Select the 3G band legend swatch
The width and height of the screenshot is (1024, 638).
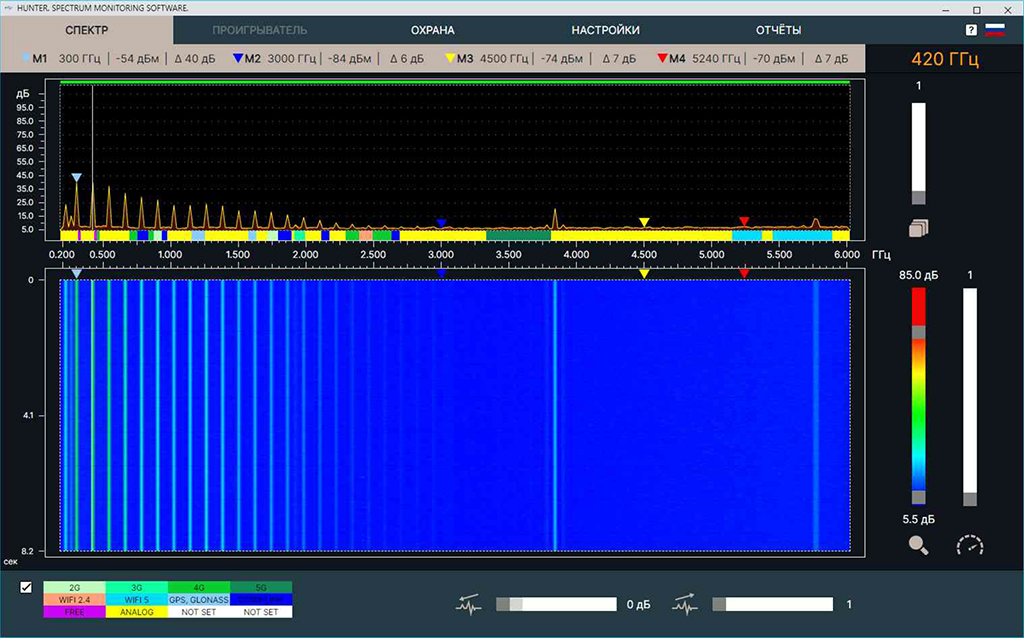click(x=136, y=588)
